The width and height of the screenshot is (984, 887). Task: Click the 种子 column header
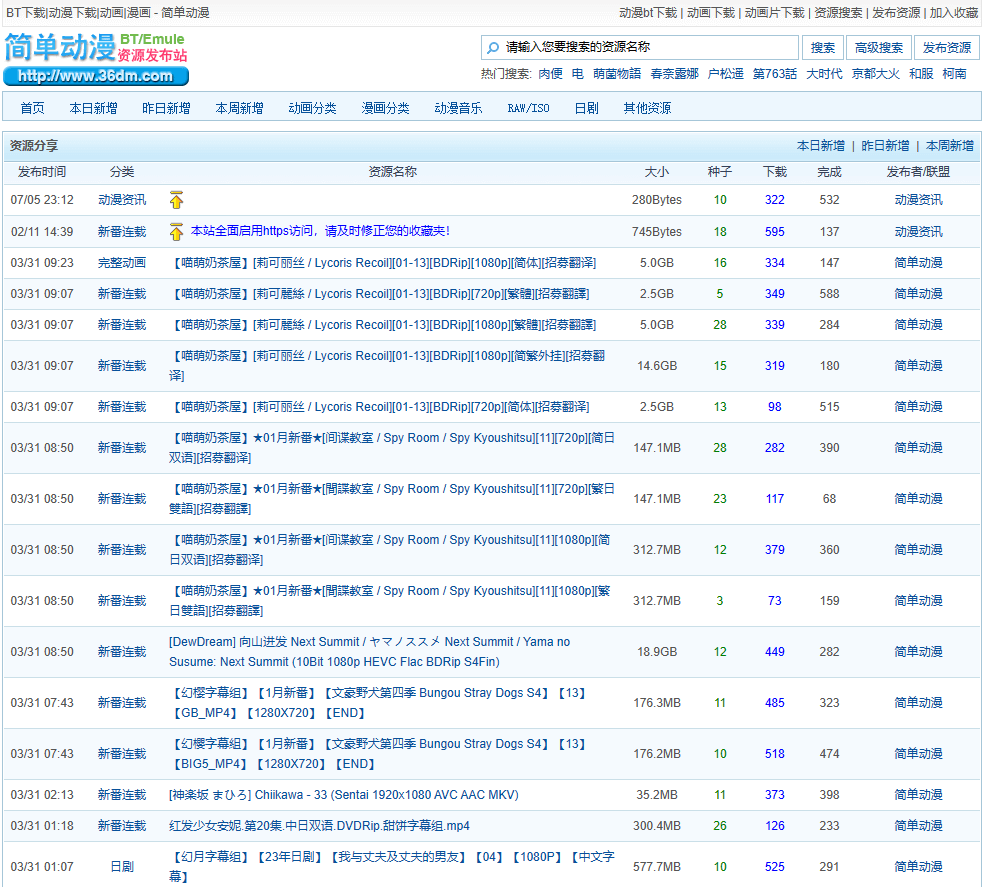coord(720,172)
